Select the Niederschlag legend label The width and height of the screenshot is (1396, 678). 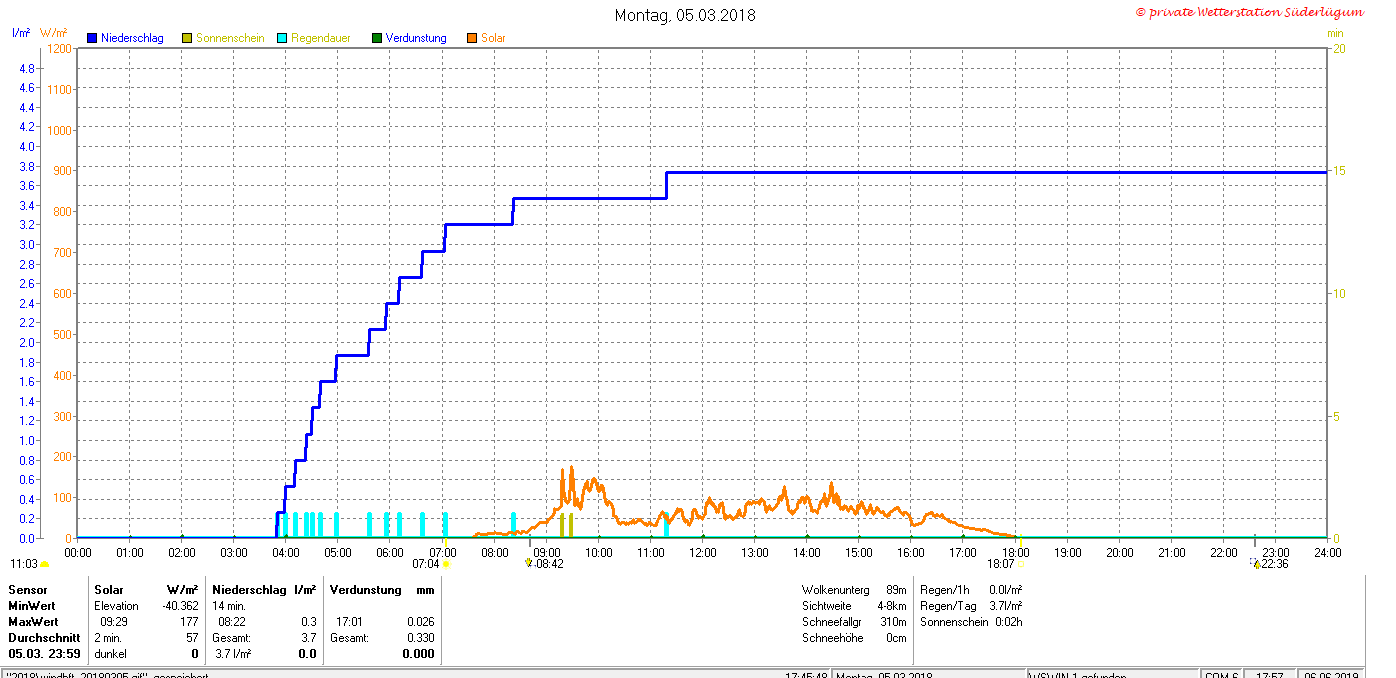point(132,38)
